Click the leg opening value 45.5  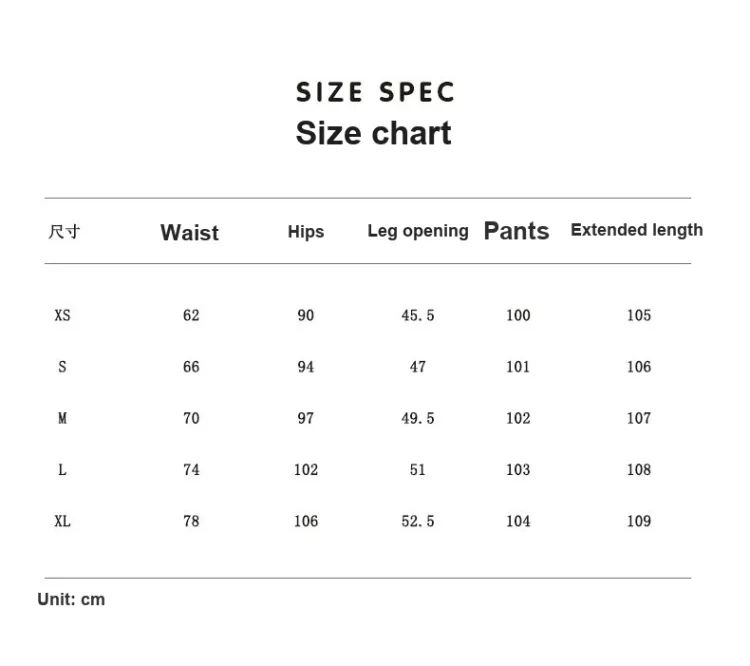point(418,315)
